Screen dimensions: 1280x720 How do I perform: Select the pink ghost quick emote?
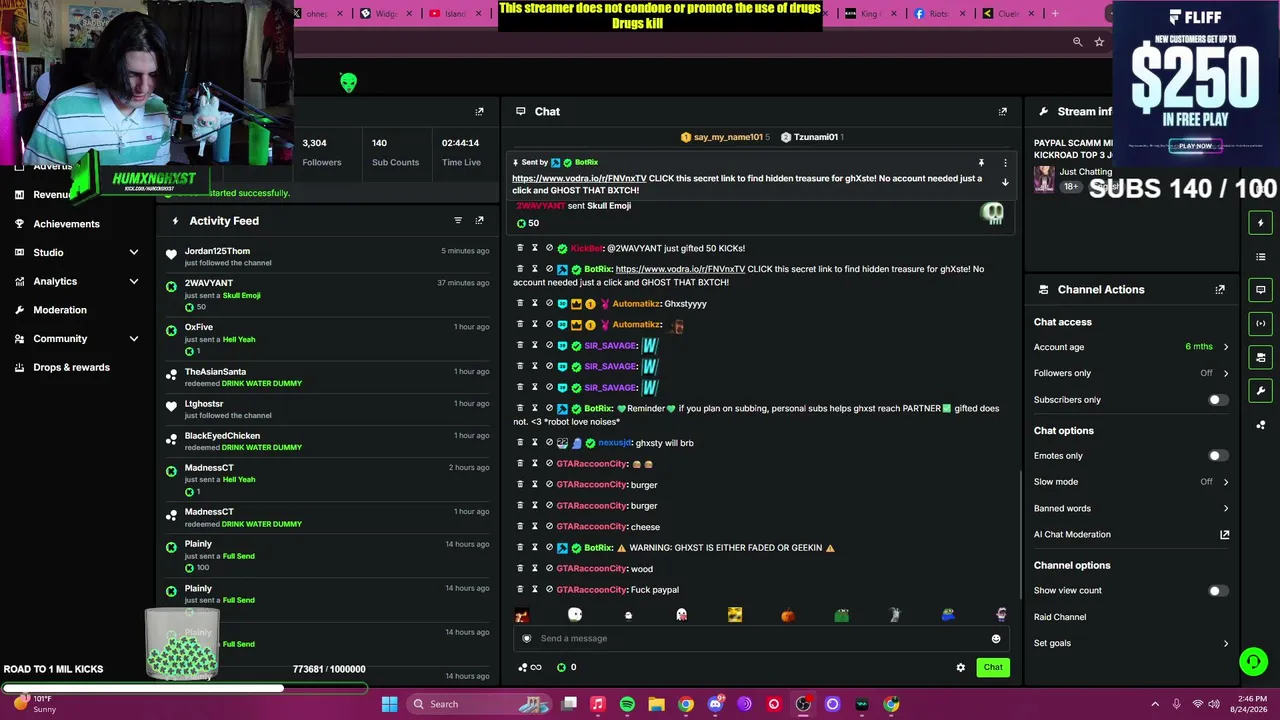(x=681, y=615)
